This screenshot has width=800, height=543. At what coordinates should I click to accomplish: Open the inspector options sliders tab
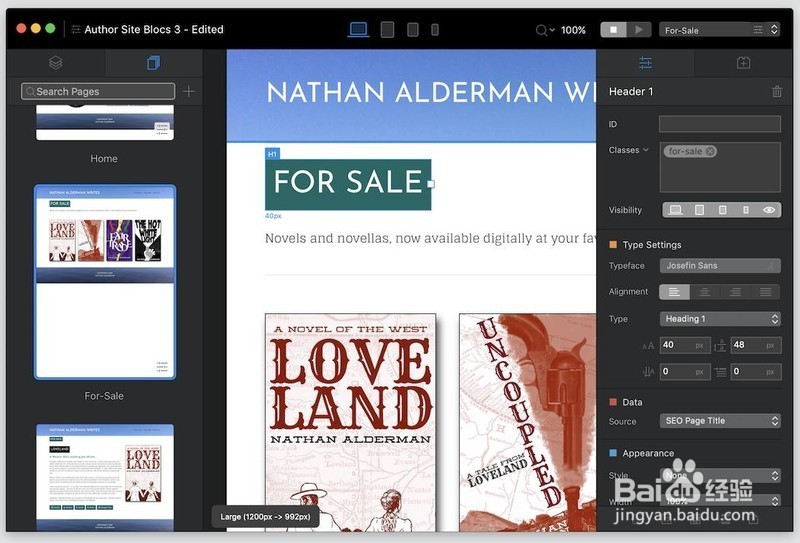point(645,63)
